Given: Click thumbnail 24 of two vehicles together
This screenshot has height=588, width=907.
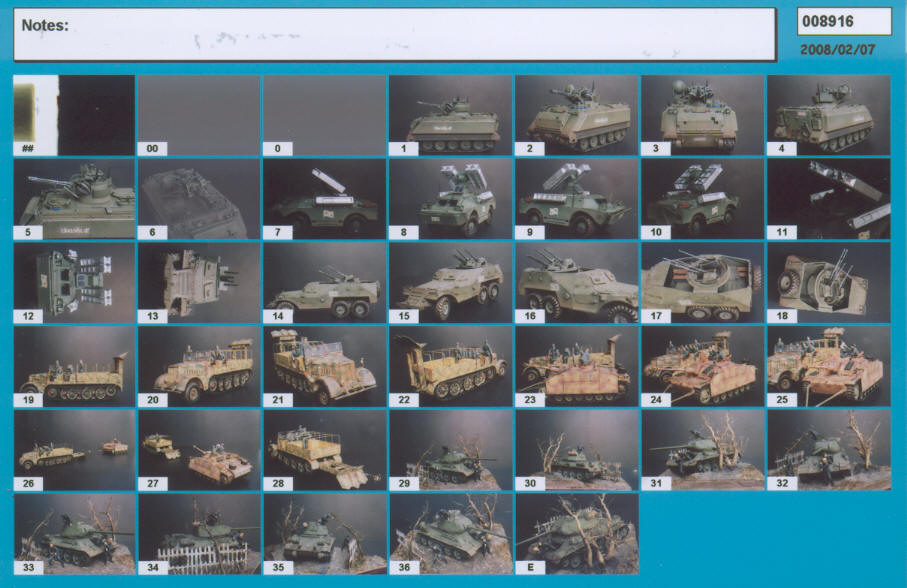Looking at the screenshot, I should tap(702, 367).
